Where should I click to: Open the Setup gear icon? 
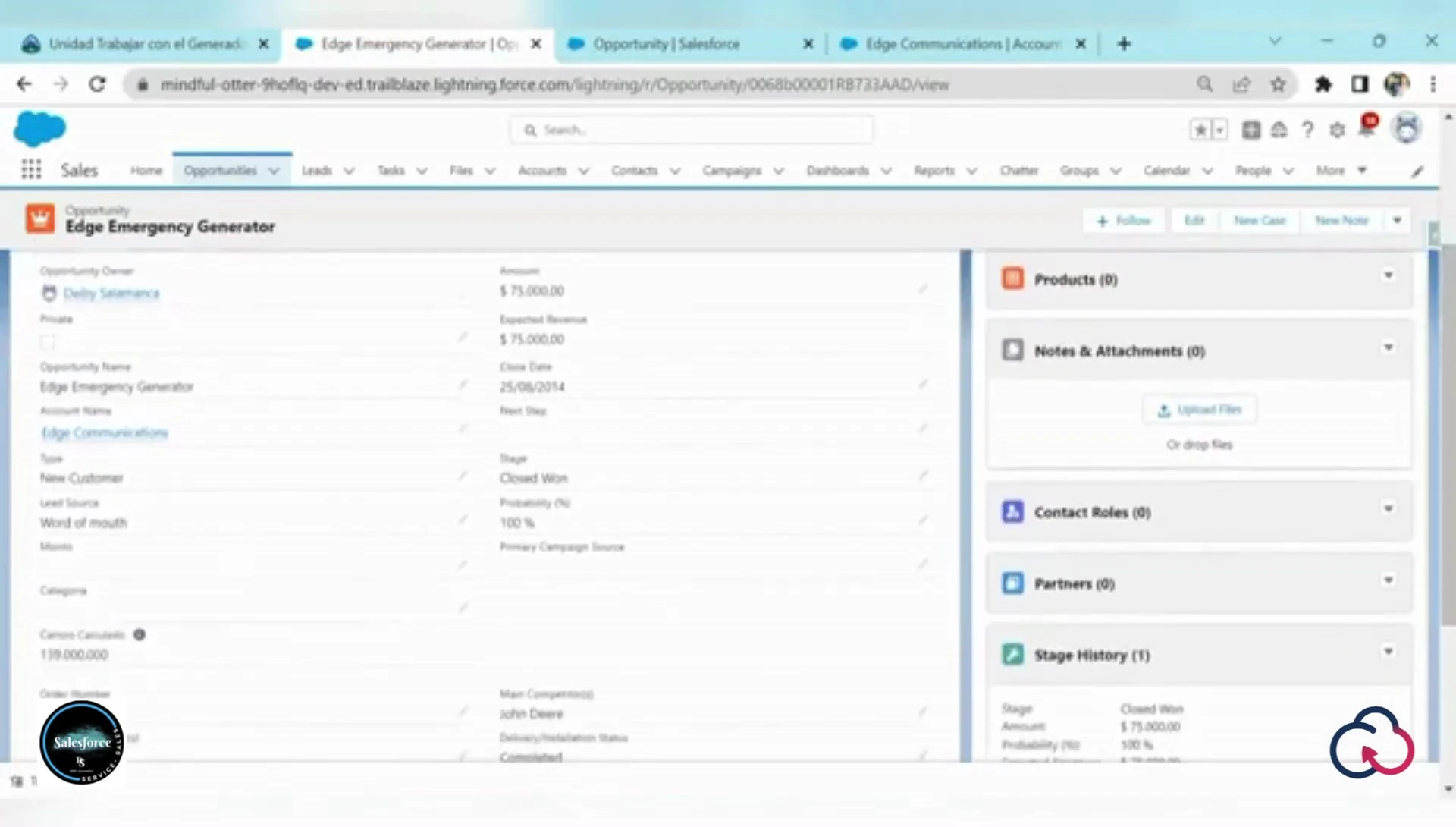[1337, 130]
